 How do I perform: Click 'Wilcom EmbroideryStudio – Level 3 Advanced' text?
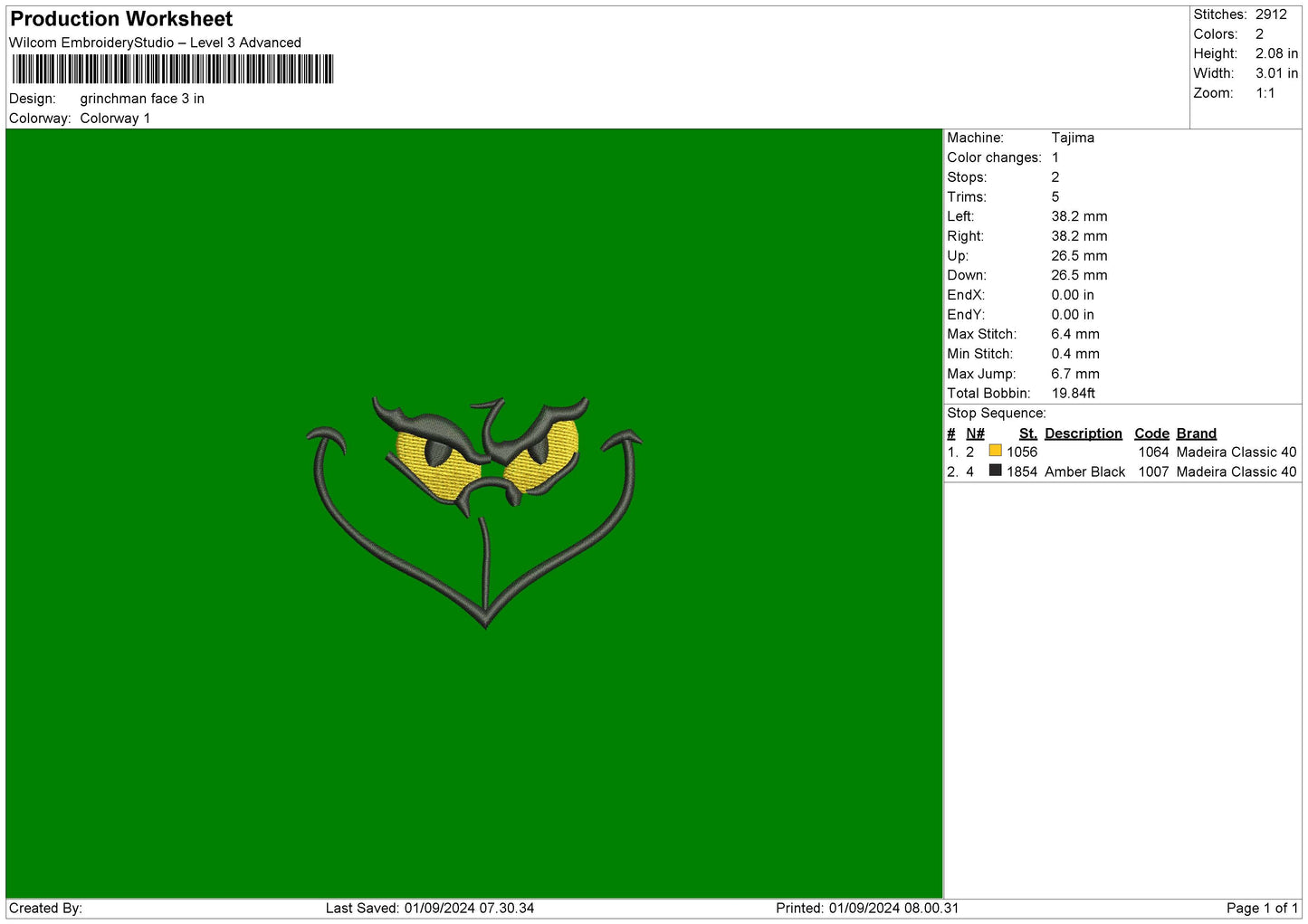click(155, 43)
